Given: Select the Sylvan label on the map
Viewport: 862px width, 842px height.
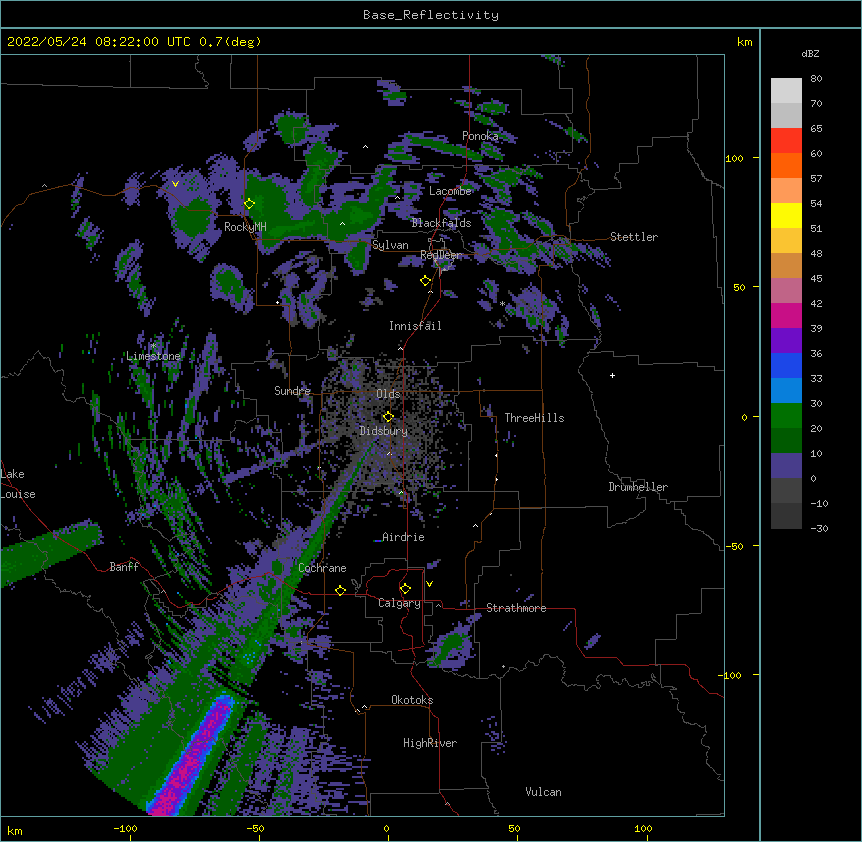Looking at the screenshot, I should pyautogui.click(x=390, y=245).
